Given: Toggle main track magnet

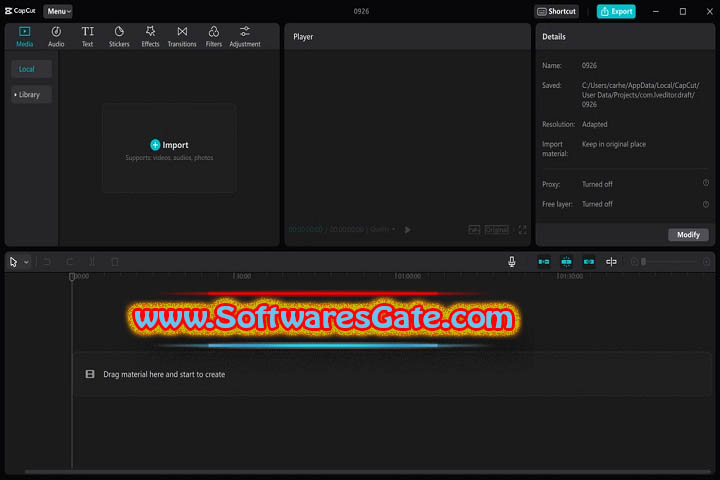Looking at the screenshot, I should (544, 262).
